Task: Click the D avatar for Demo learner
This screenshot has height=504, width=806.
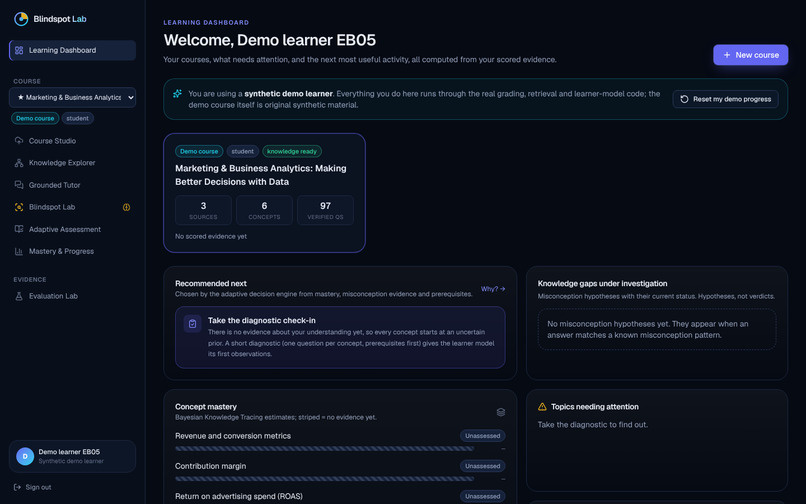Action: [x=25, y=456]
